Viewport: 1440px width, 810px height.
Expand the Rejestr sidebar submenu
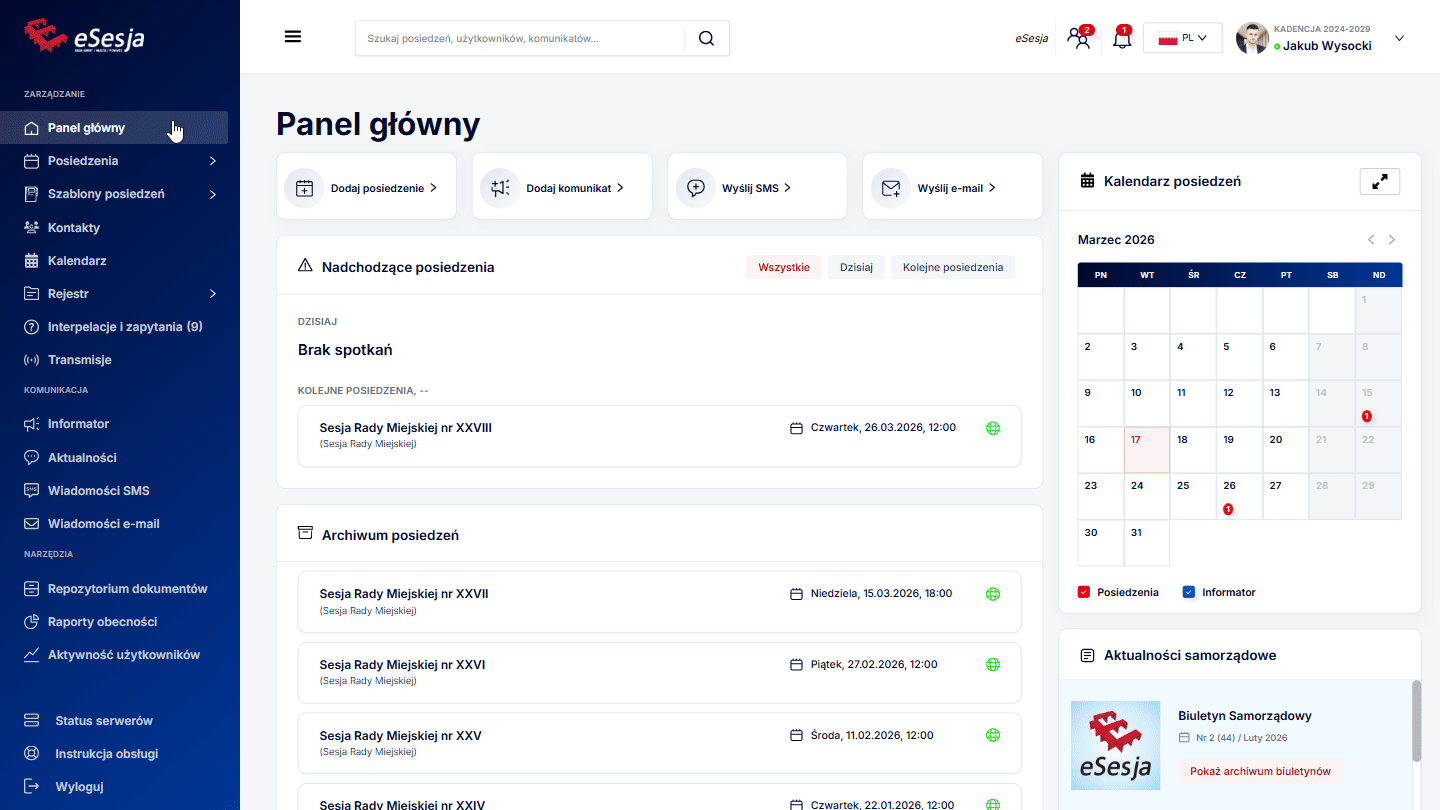[x=212, y=294]
